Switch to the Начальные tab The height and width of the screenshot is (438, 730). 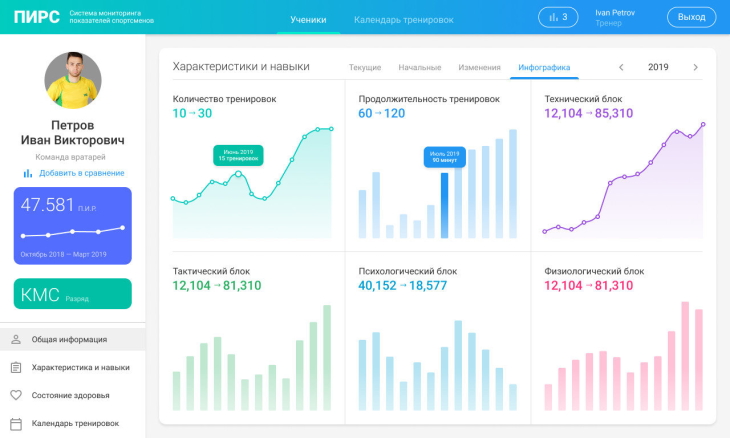[419, 67]
